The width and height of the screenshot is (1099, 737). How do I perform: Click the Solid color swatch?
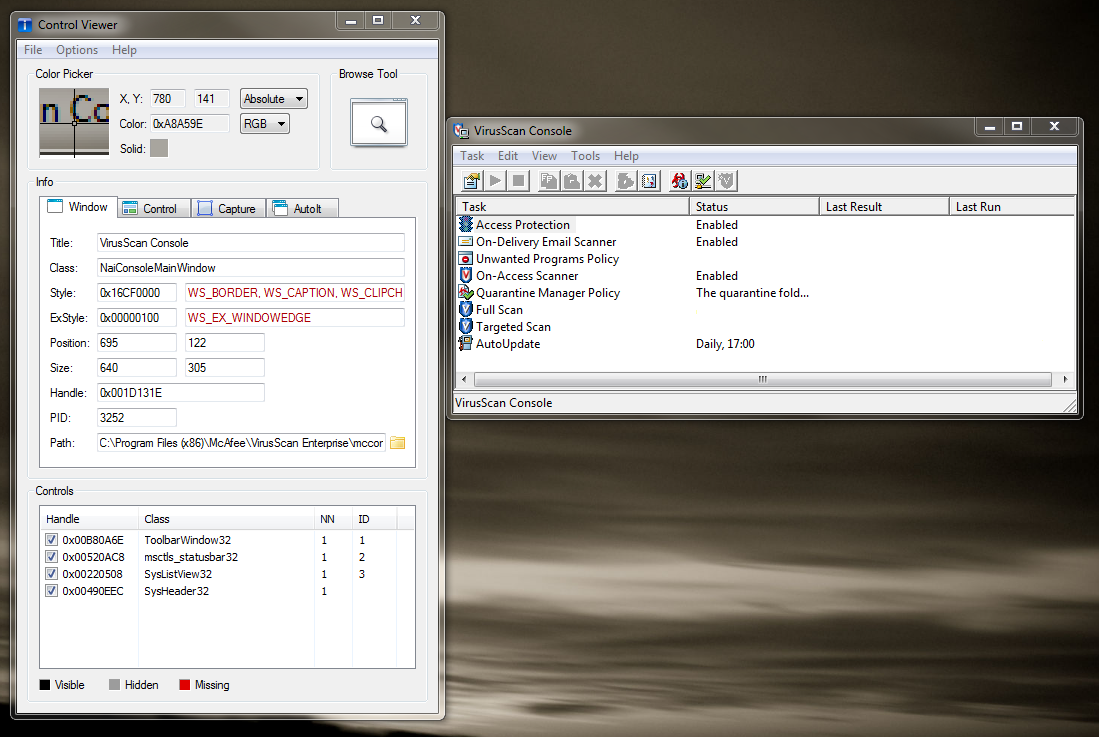[x=159, y=149]
